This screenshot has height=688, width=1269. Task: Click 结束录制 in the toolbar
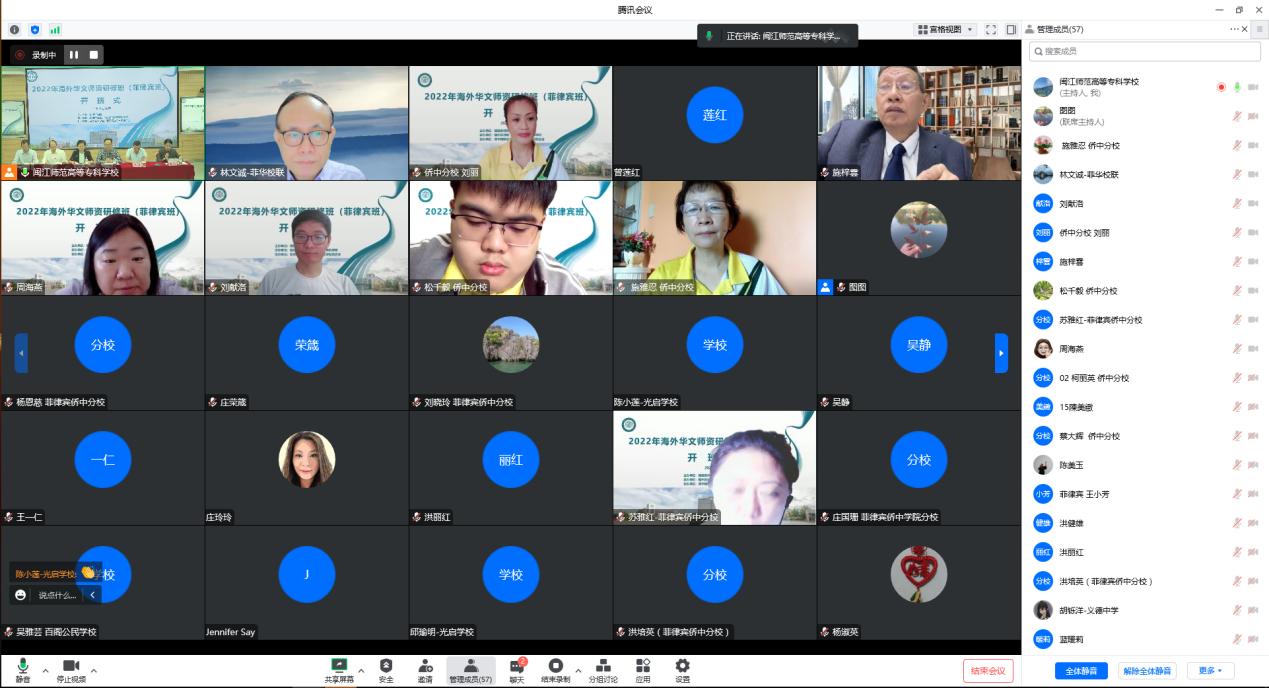555,669
